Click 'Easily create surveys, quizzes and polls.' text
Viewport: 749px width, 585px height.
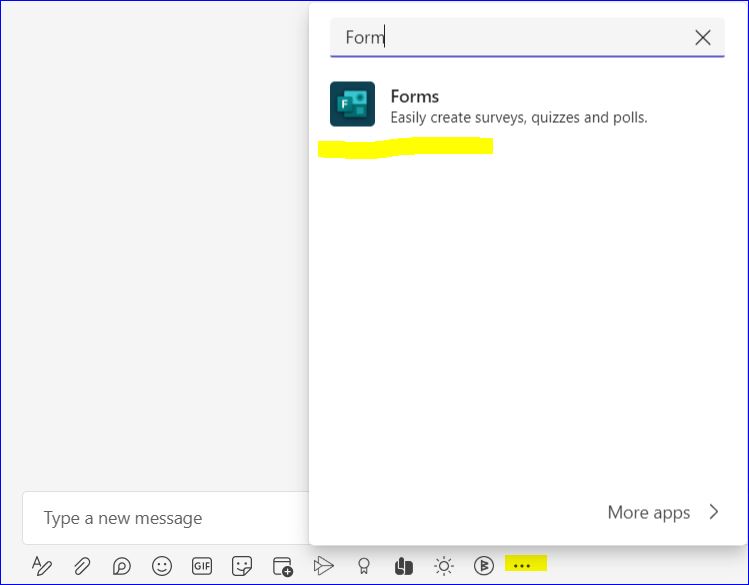pyautogui.click(x=519, y=117)
